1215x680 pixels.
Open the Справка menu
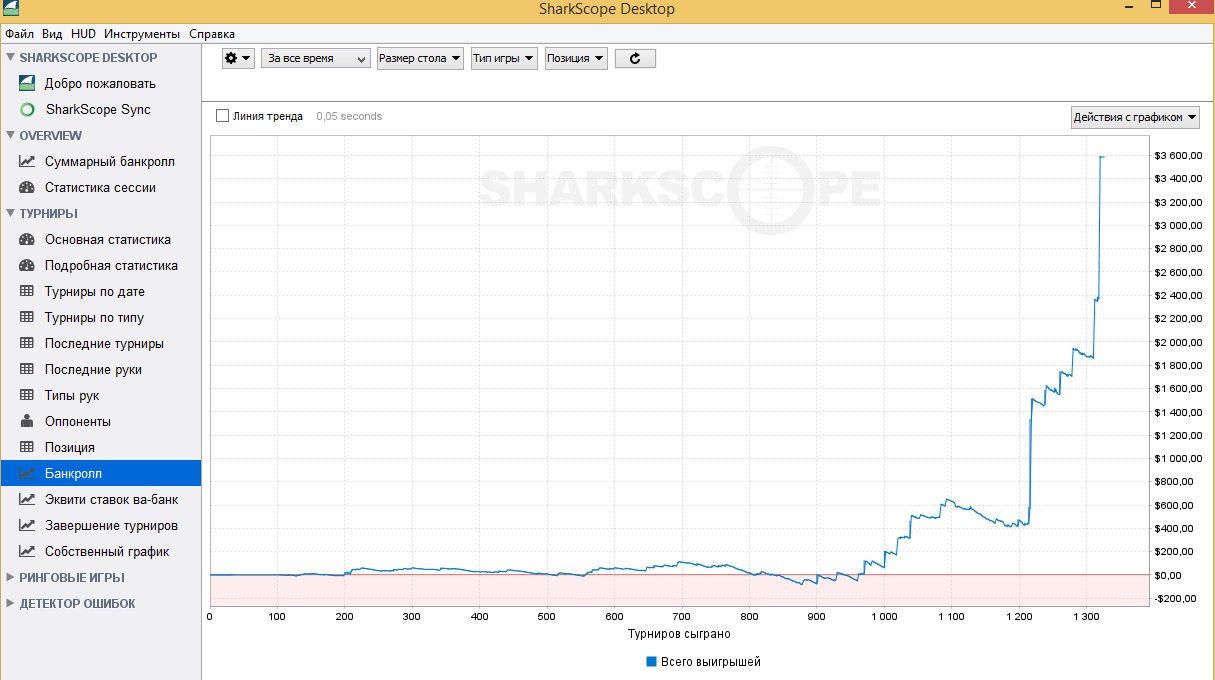[212, 33]
